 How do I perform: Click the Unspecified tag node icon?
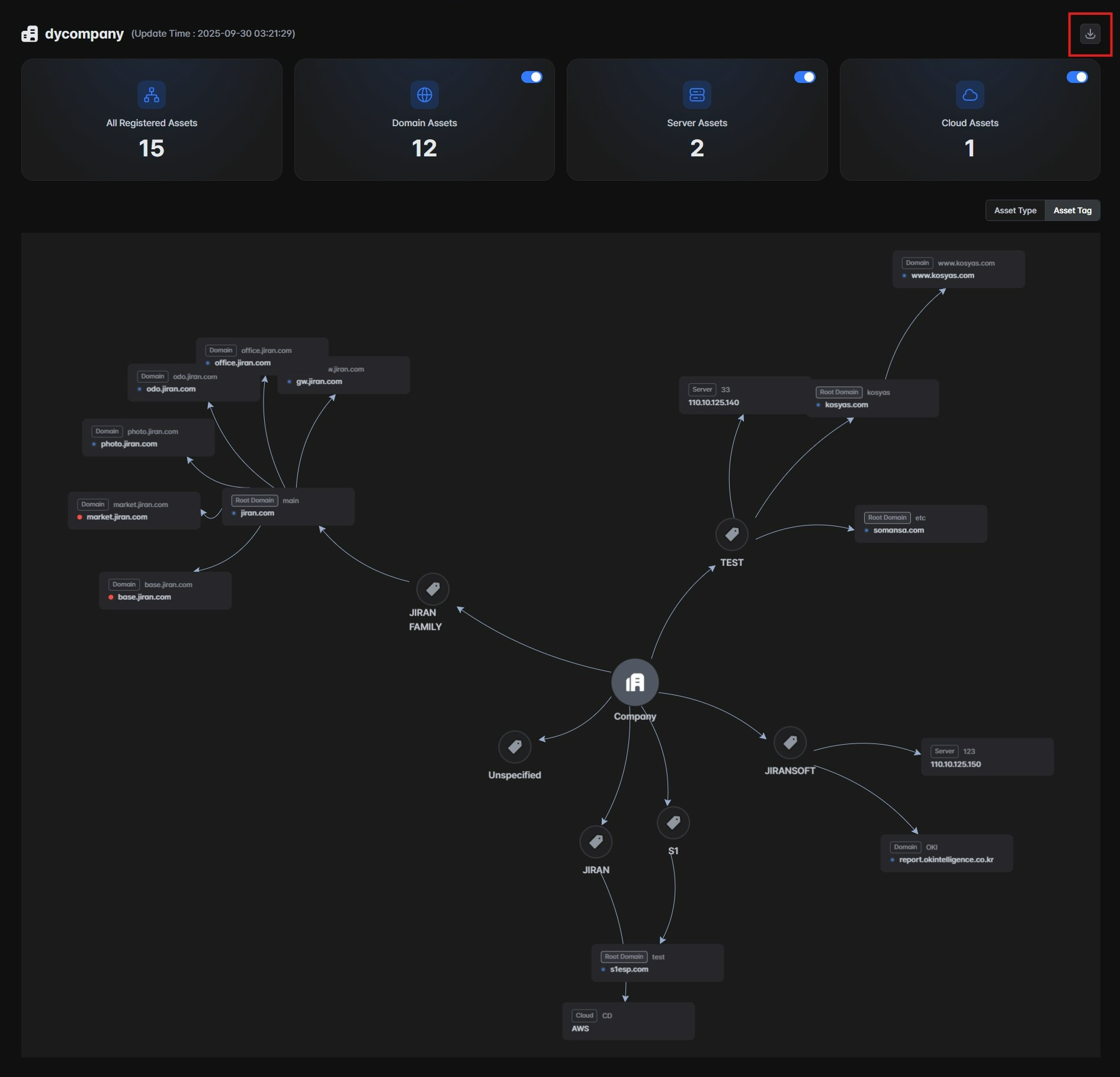pos(515,747)
